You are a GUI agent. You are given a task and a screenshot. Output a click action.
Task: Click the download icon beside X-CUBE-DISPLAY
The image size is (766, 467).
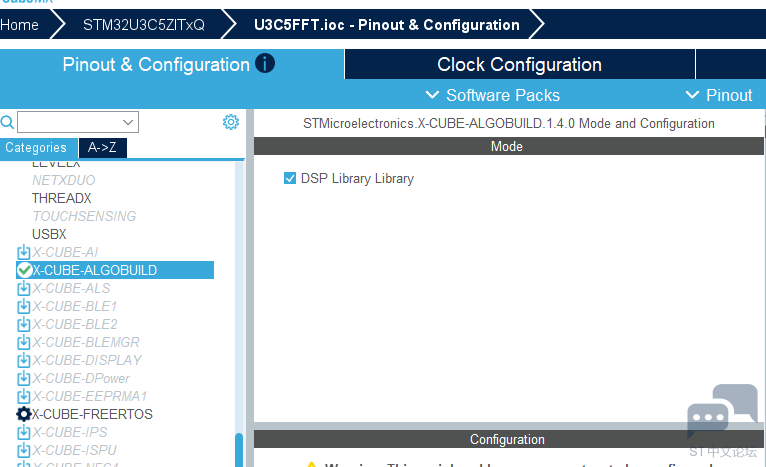(23, 361)
